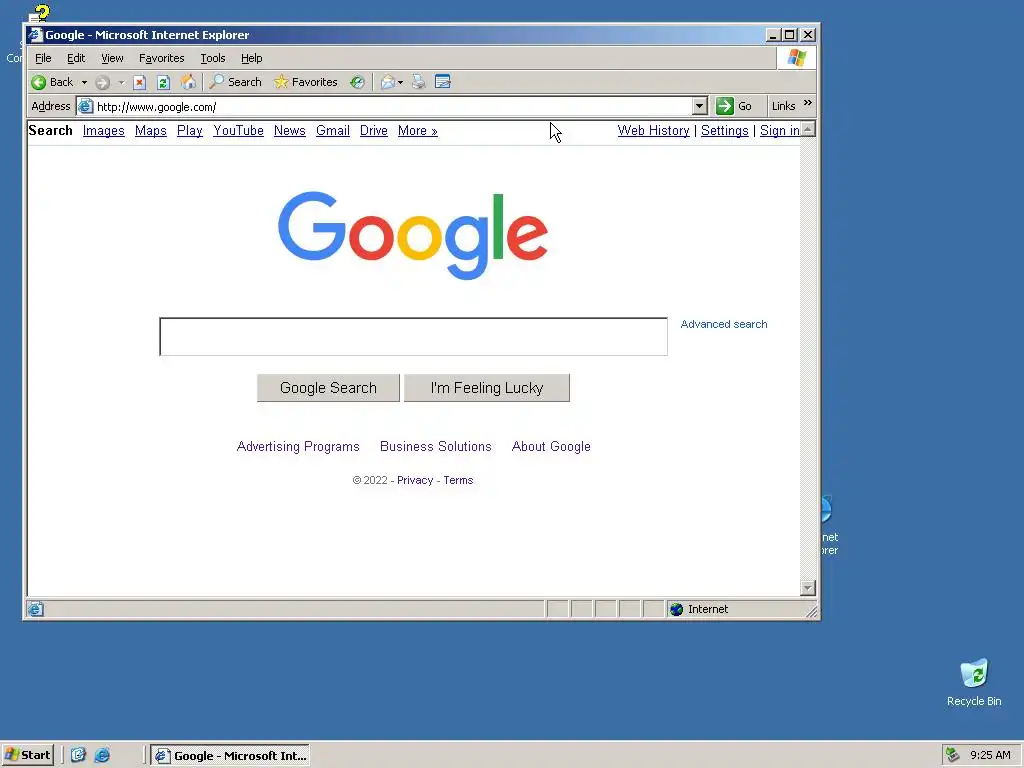The image size is (1024, 768).
Task: Open the Back button history dropdown arrow
Action: (x=84, y=82)
